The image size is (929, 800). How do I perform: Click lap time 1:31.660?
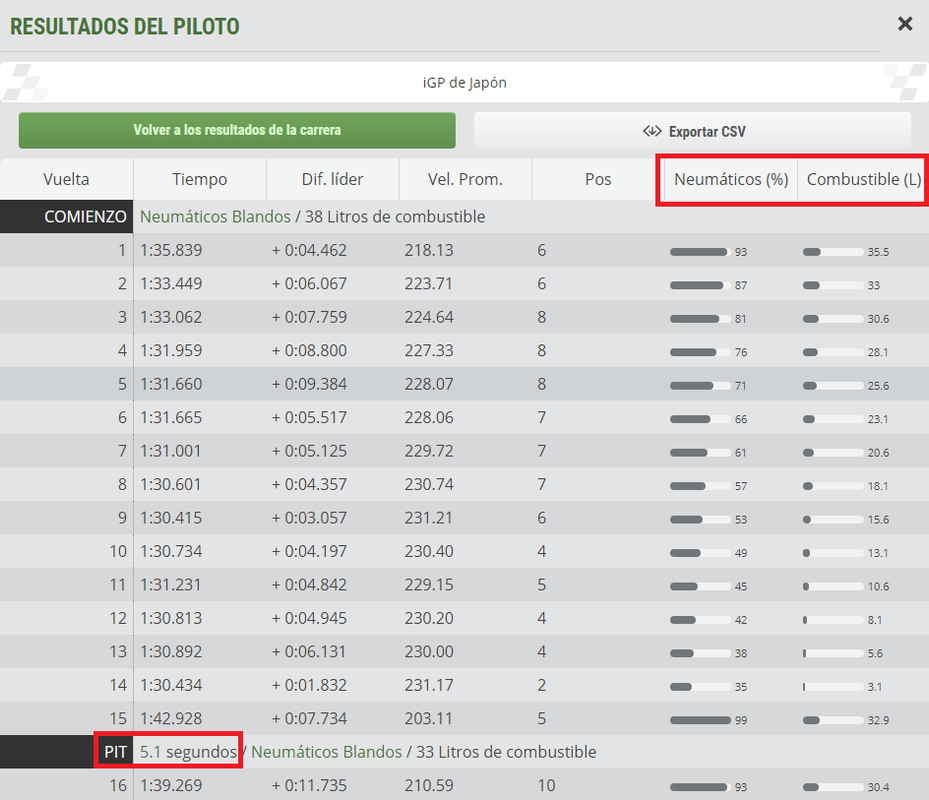tap(171, 384)
